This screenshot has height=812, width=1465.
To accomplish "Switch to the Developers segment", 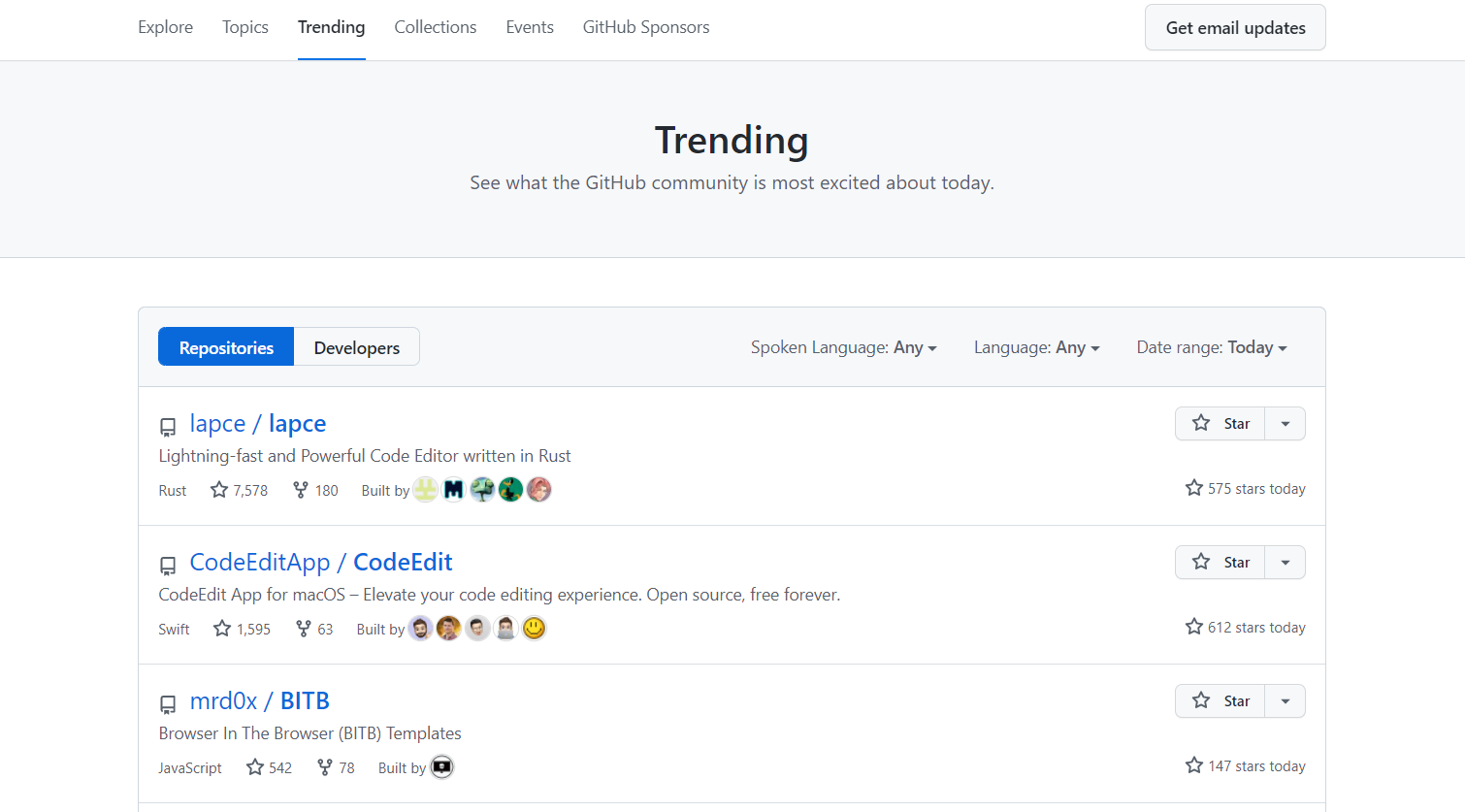I will point(357,347).
